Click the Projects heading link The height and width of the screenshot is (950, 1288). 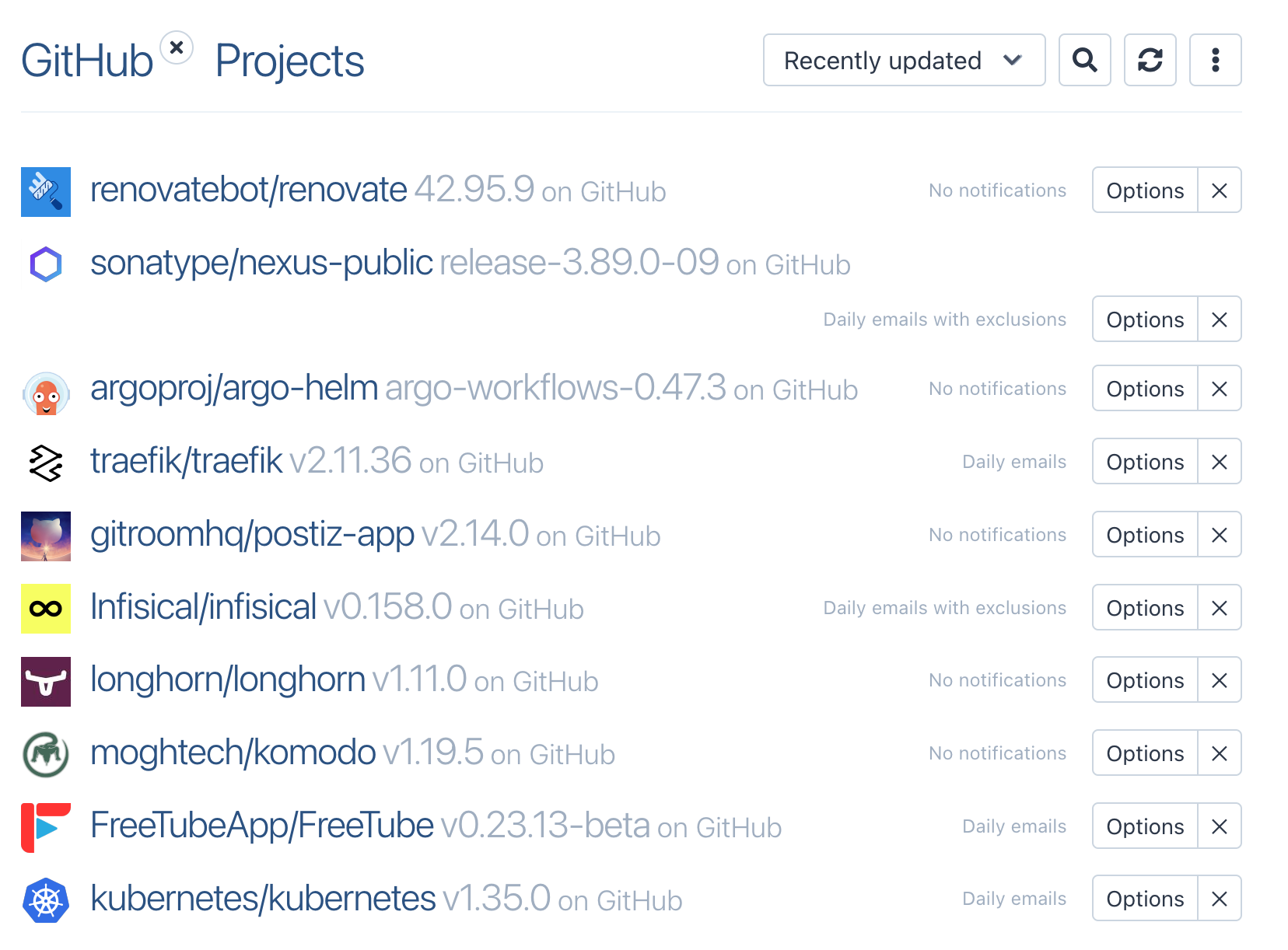(x=289, y=61)
